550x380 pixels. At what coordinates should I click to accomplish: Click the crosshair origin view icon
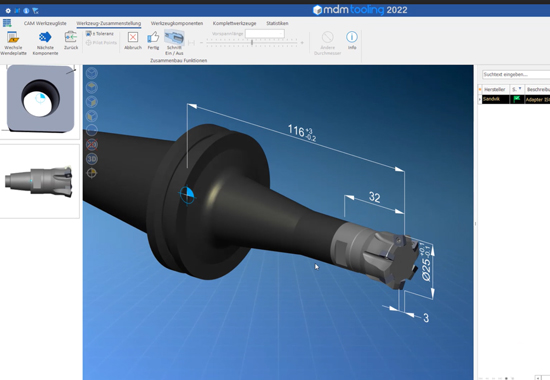(92, 173)
